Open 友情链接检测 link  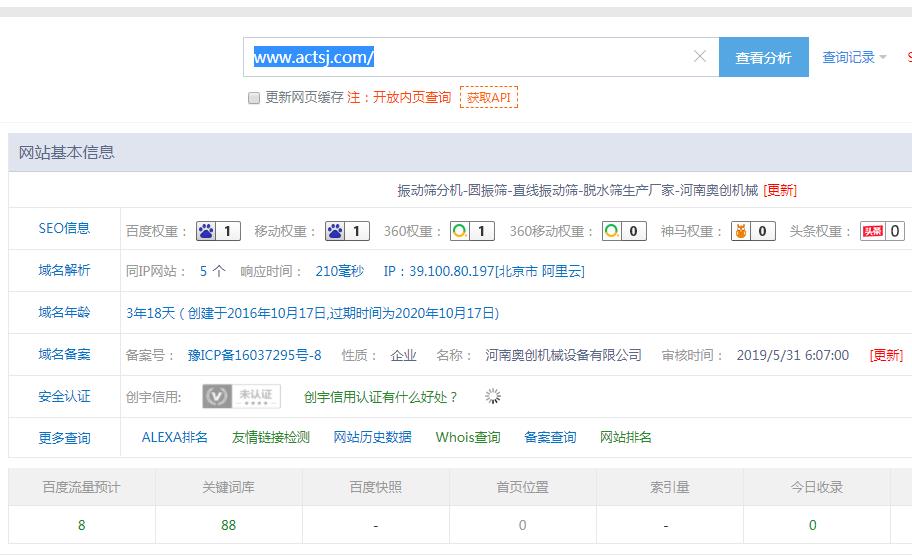(270, 437)
